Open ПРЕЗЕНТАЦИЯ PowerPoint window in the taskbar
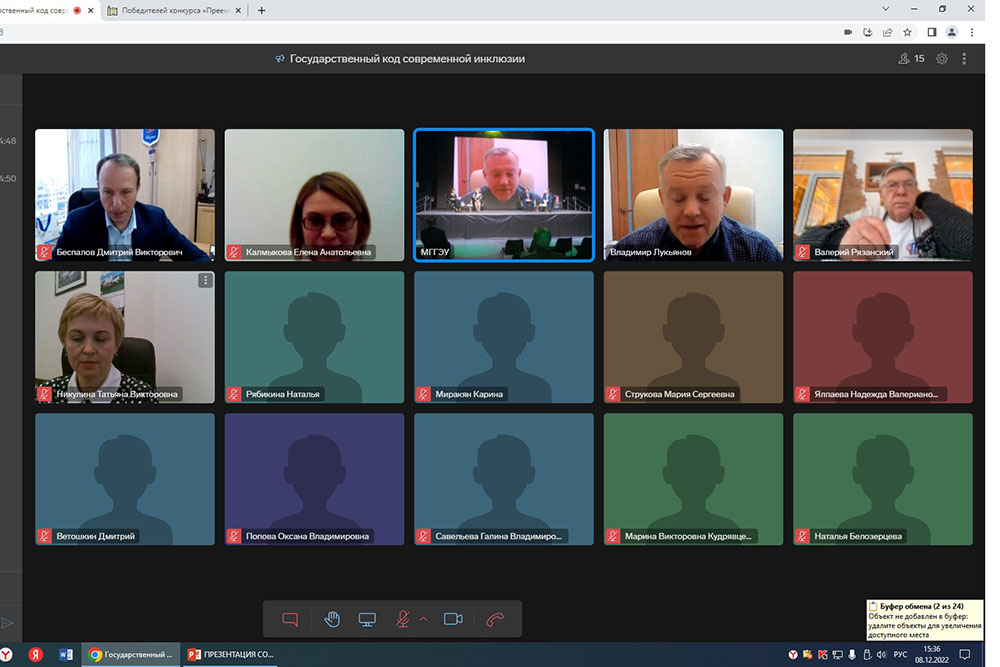 click(231, 655)
